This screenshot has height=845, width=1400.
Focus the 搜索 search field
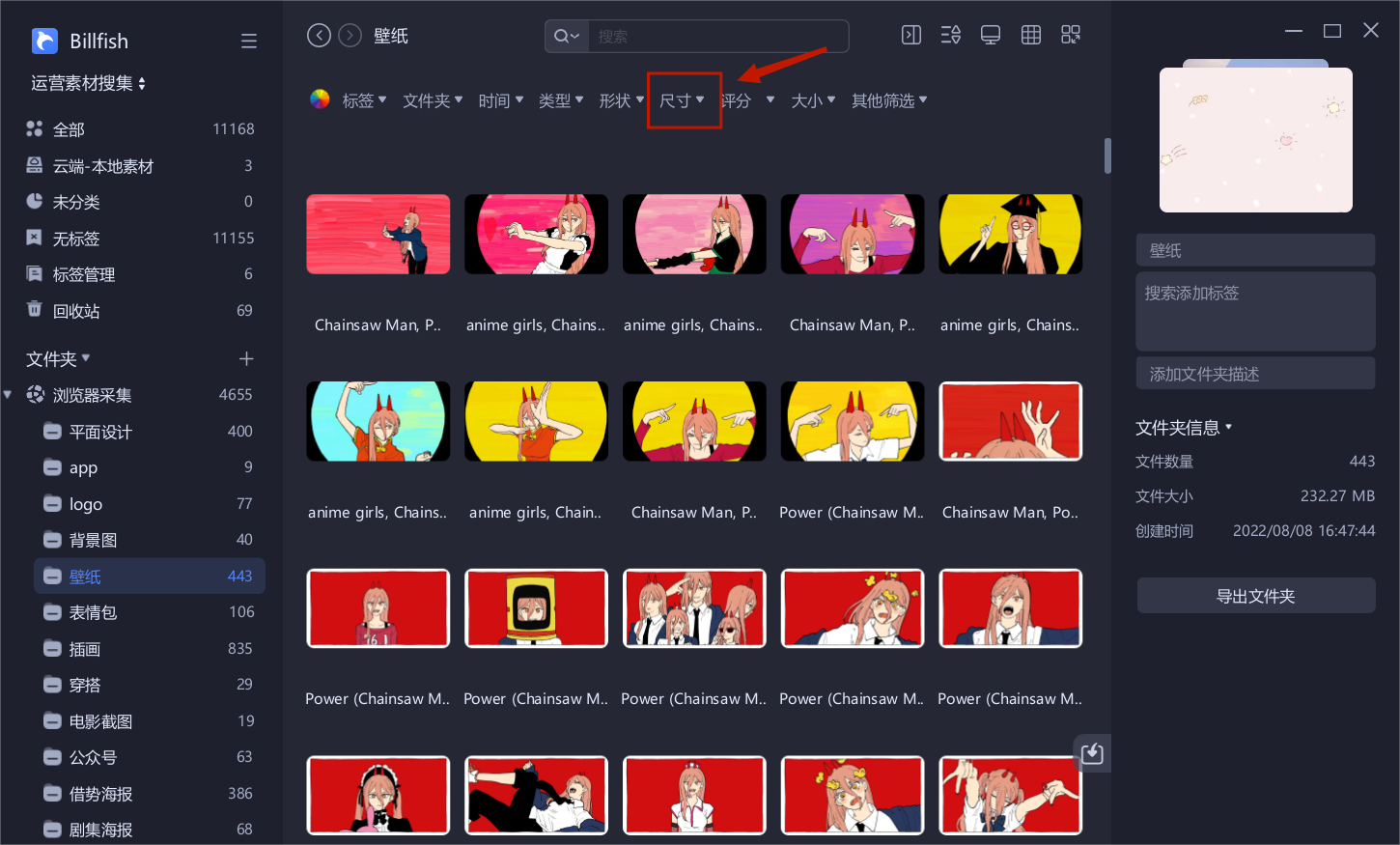(x=717, y=37)
